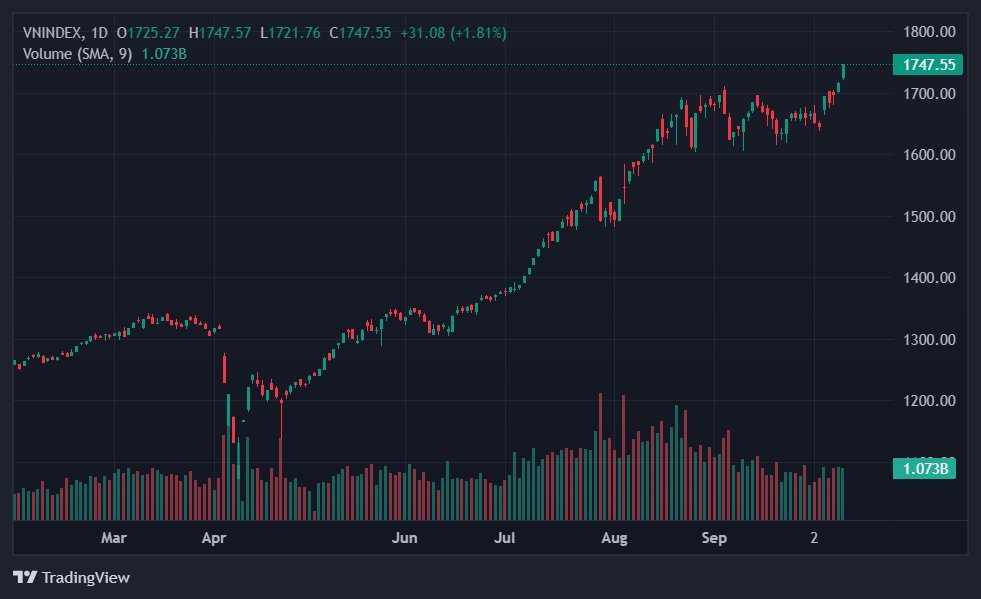This screenshot has height=599, width=981.
Task: Click the Mar label on time axis
Action: (x=114, y=538)
